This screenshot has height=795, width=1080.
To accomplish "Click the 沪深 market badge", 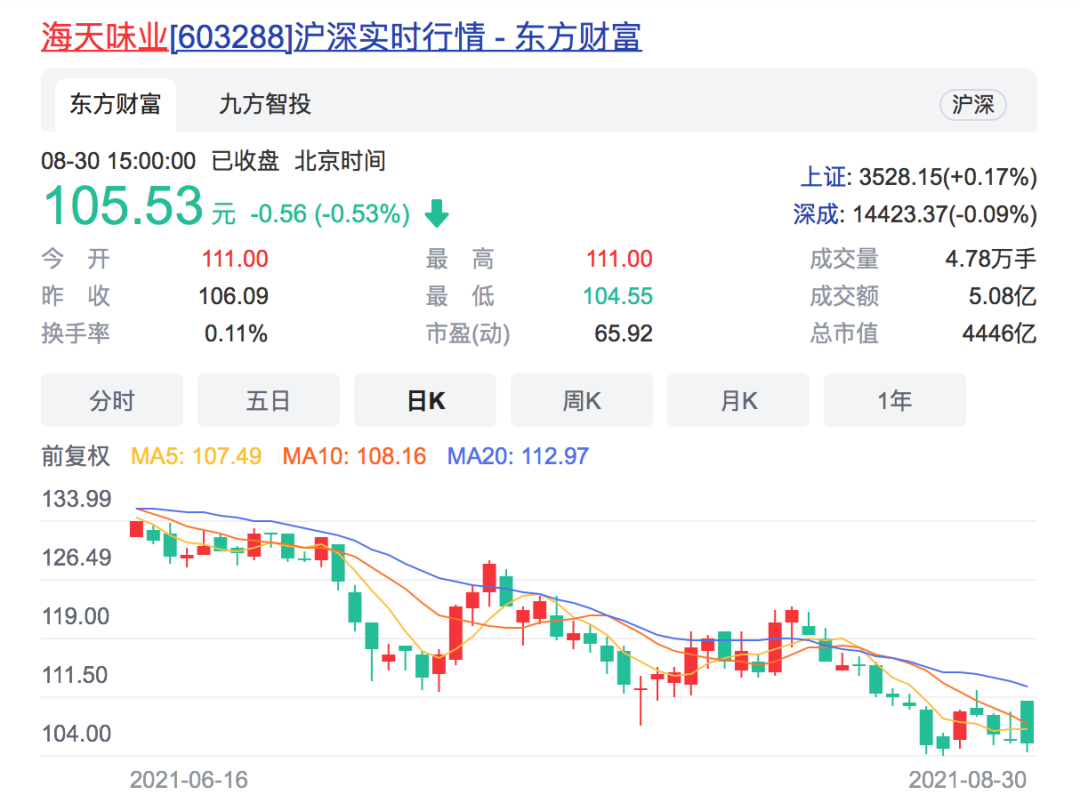I will click(972, 105).
